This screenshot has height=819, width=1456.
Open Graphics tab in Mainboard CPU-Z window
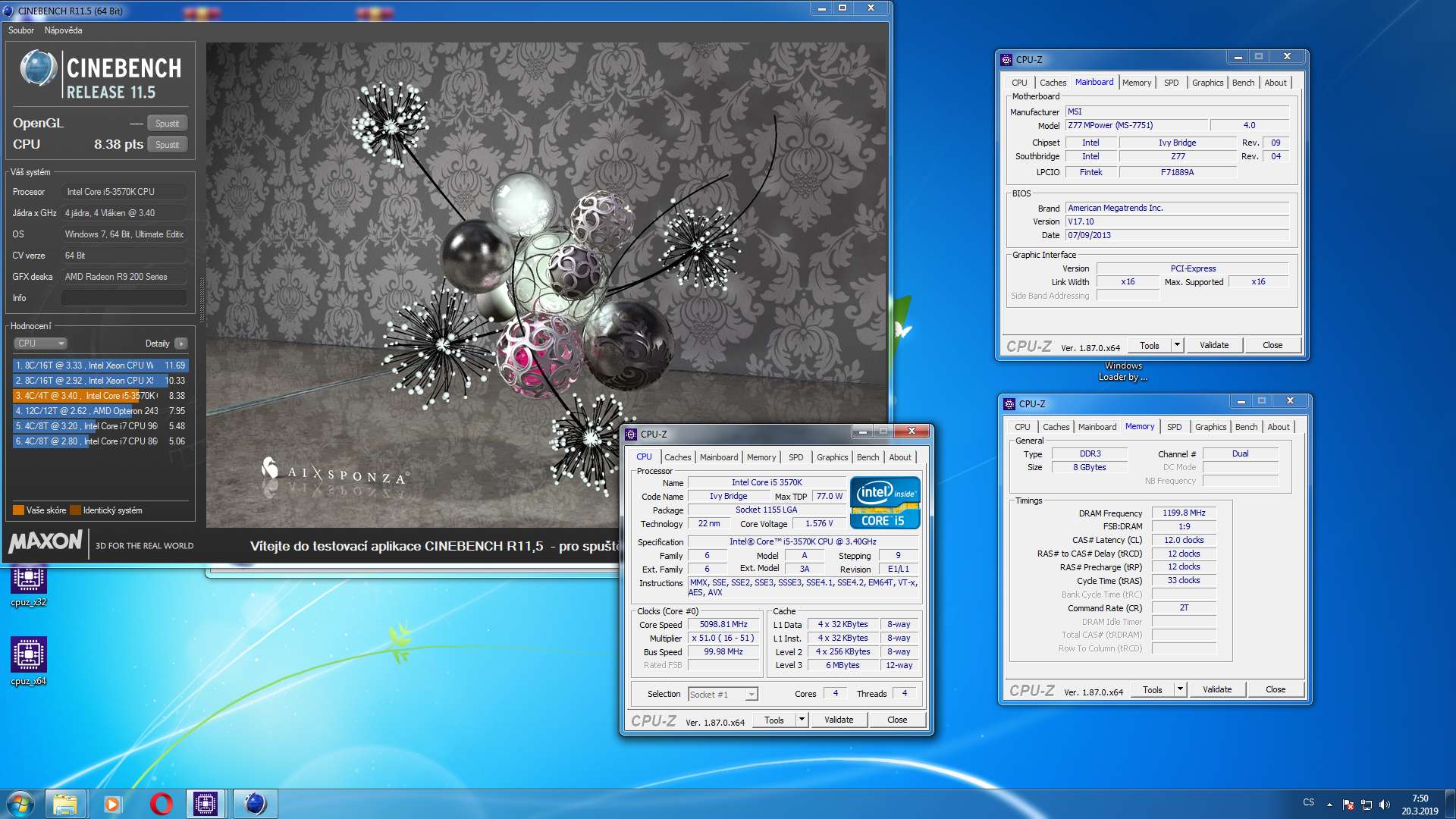pos(1207,83)
